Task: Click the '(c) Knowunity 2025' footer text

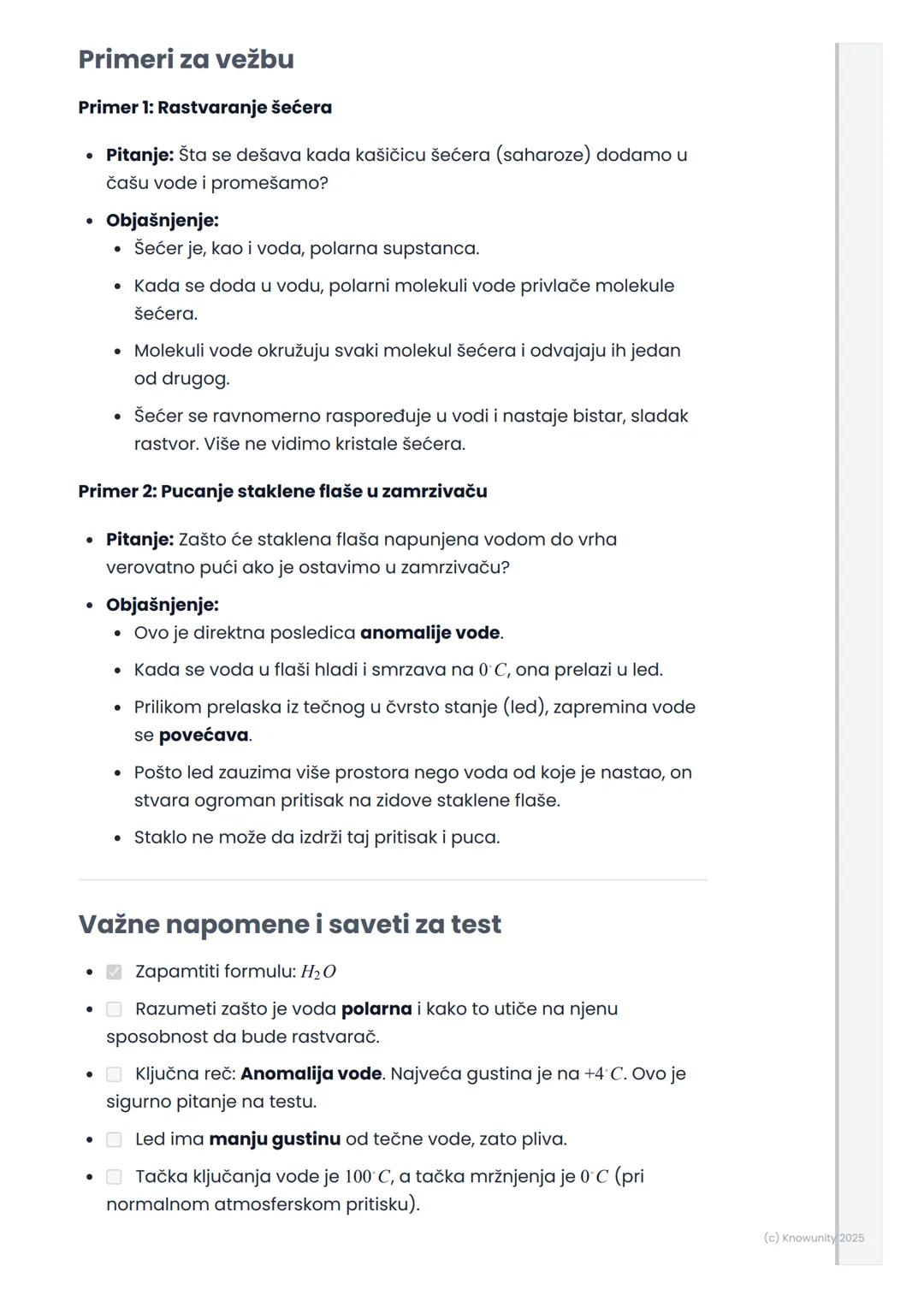Action: [x=814, y=1238]
